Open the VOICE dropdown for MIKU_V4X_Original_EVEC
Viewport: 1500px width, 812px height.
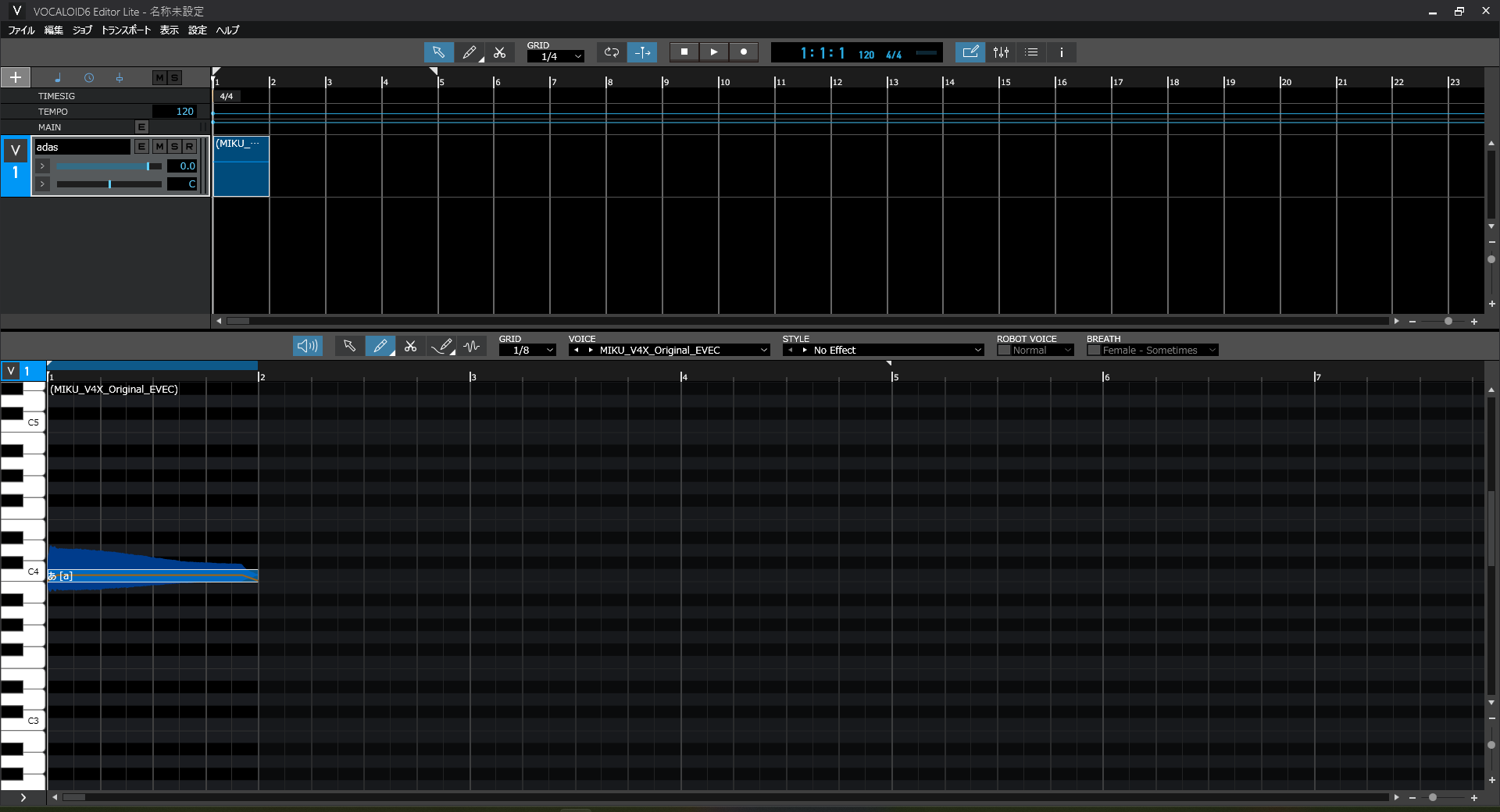(x=763, y=351)
